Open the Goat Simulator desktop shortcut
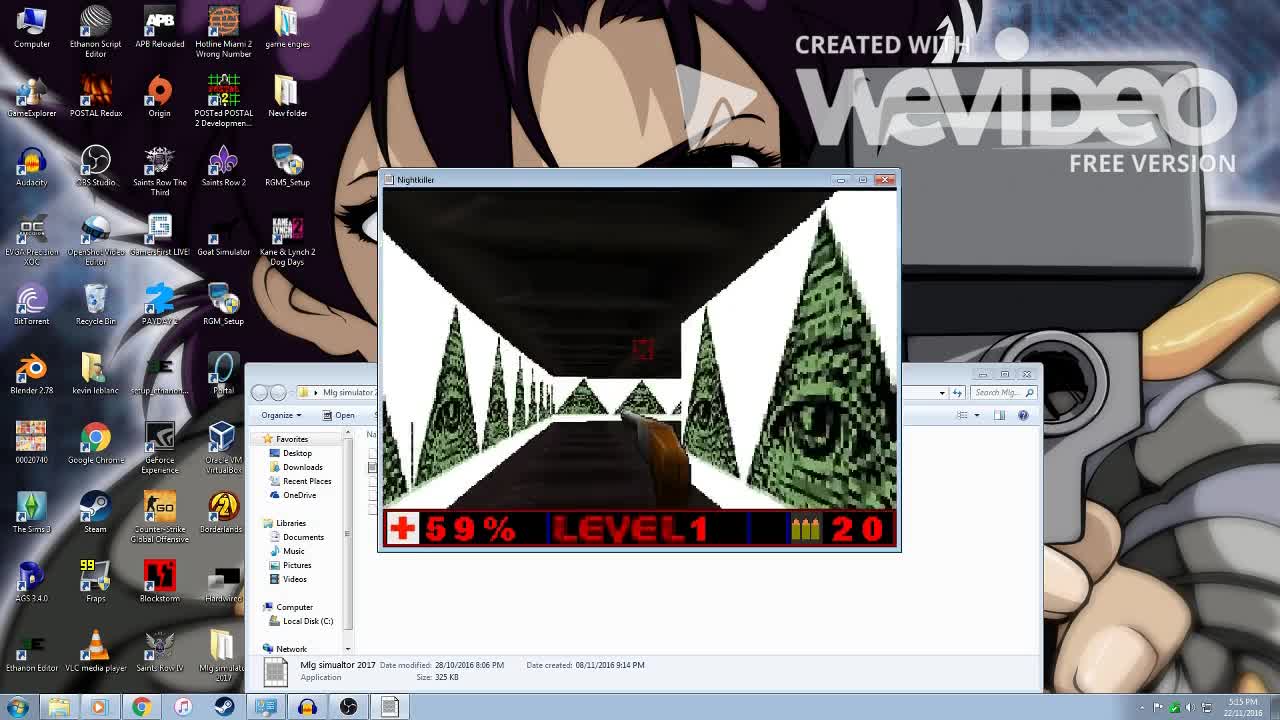1280x720 pixels. [x=223, y=233]
